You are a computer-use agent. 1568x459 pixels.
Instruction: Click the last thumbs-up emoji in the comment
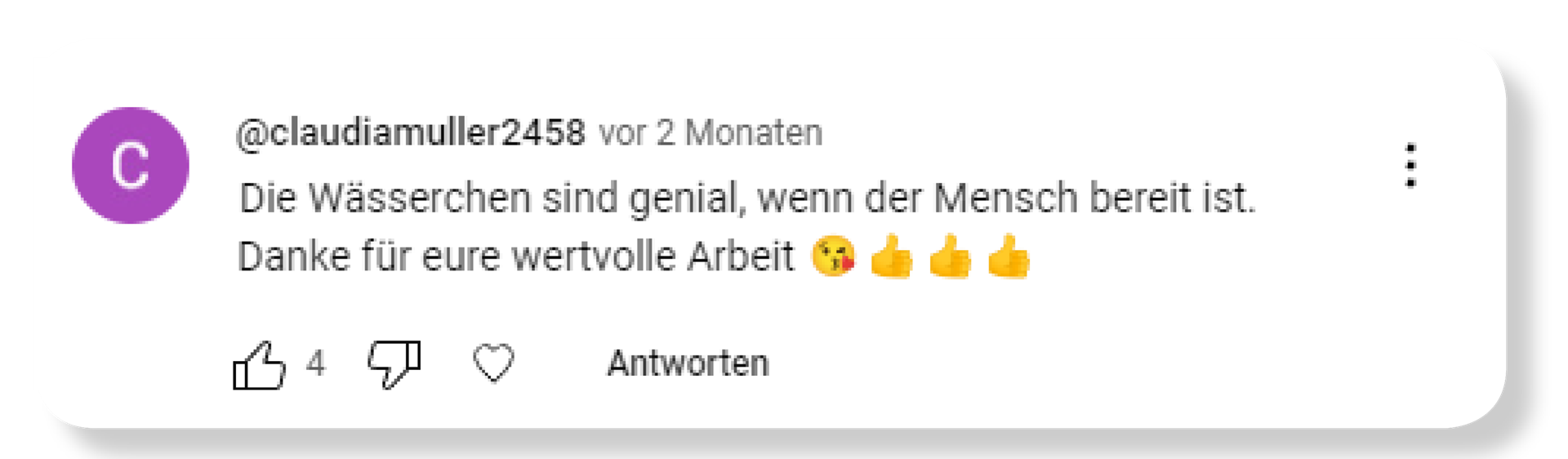[1009, 256]
